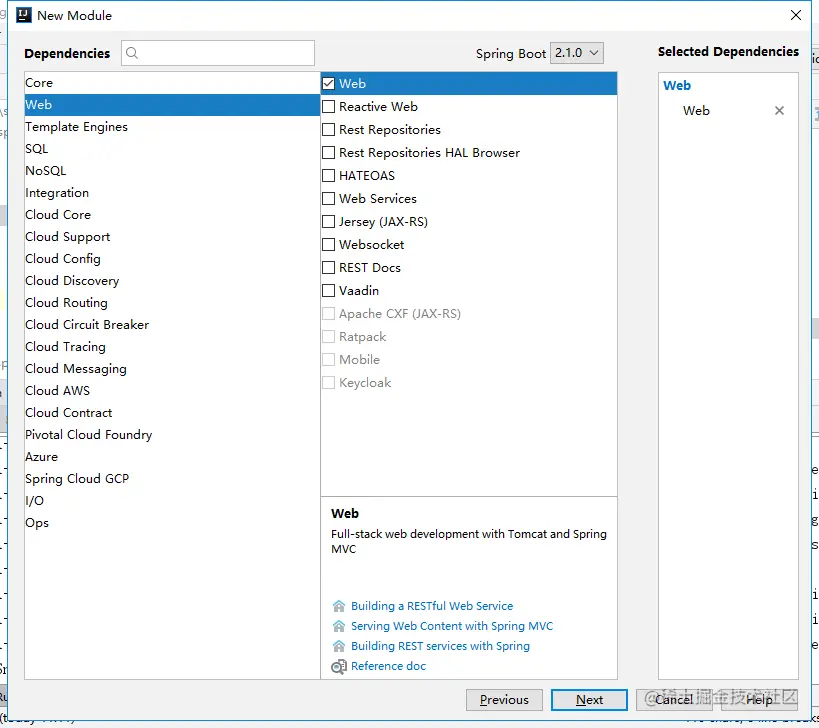Select the Ops category

(172, 523)
